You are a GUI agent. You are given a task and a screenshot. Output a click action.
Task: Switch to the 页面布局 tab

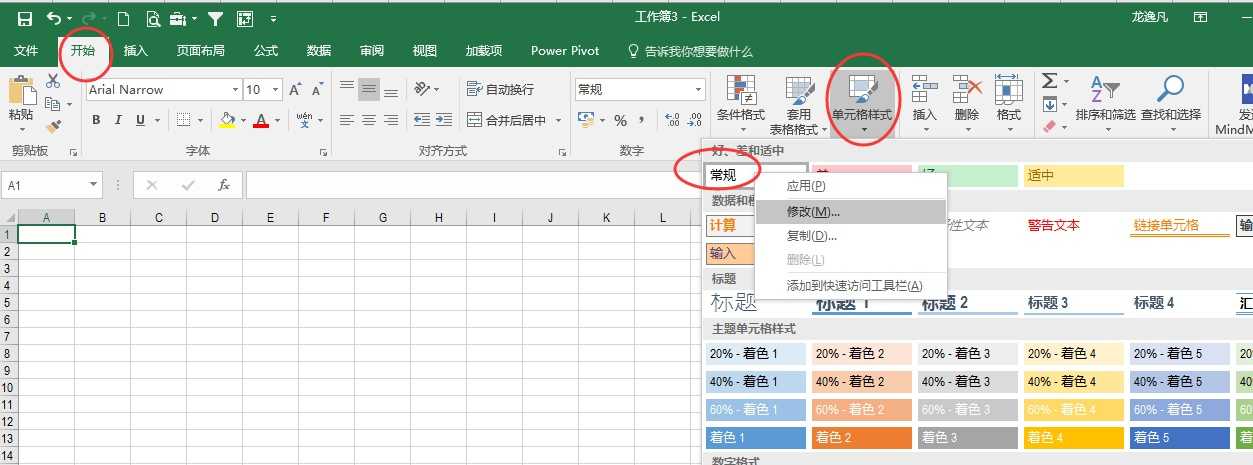(200, 51)
